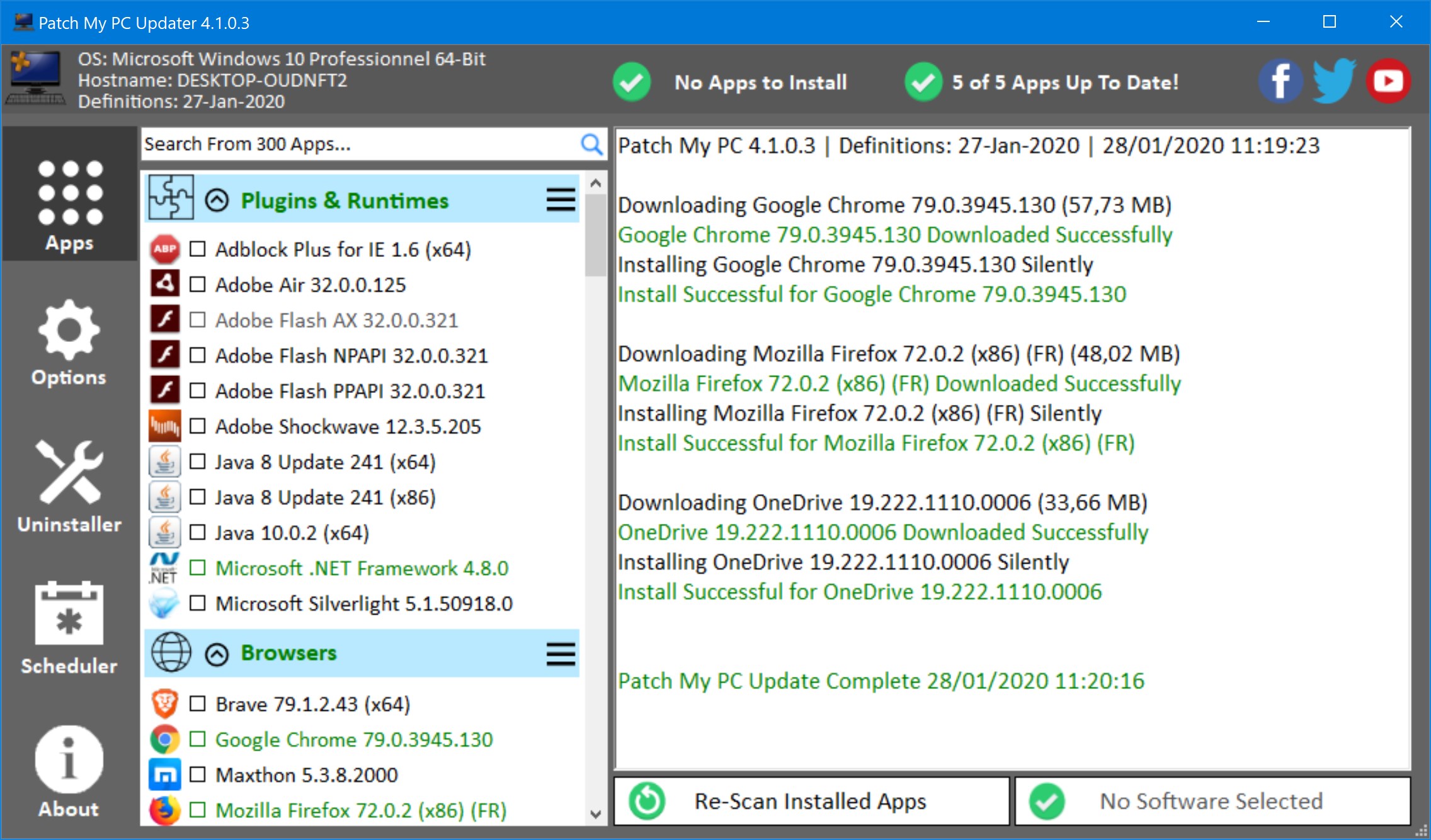Click the Plugins & Runtimes puzzle icon
1431x840 pixels.
pos(171,199)
